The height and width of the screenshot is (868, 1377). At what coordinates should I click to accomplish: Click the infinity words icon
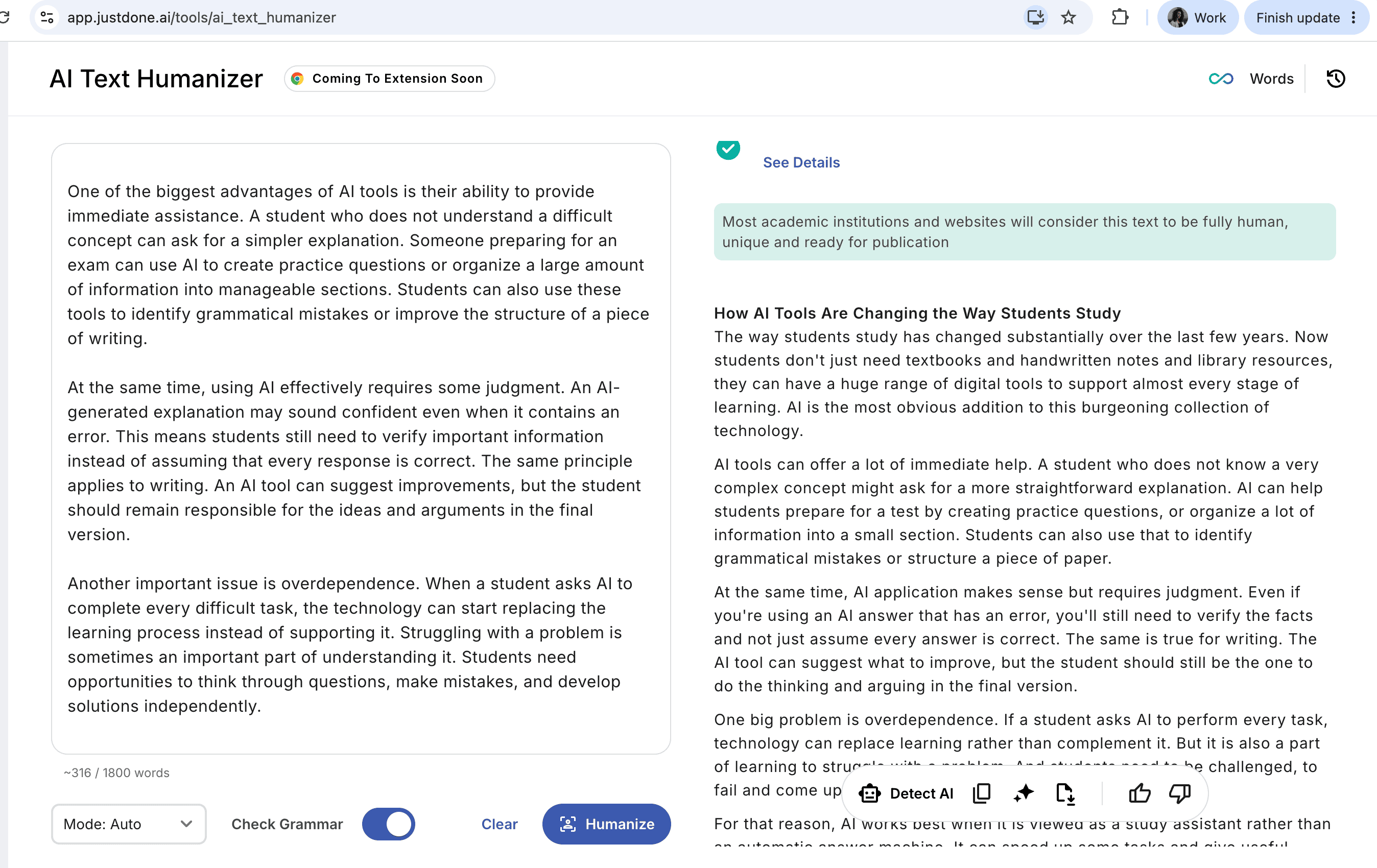coord(1221,79)
